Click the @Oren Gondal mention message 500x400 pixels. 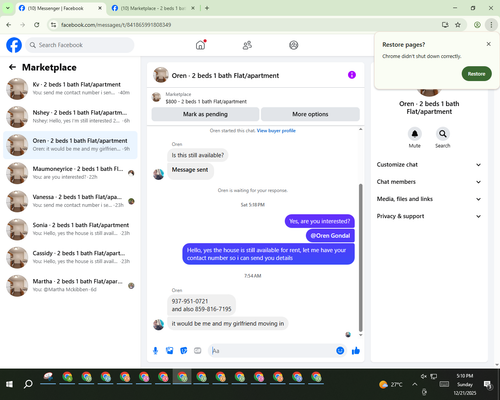pyautogui.click(x=330, y=236)
